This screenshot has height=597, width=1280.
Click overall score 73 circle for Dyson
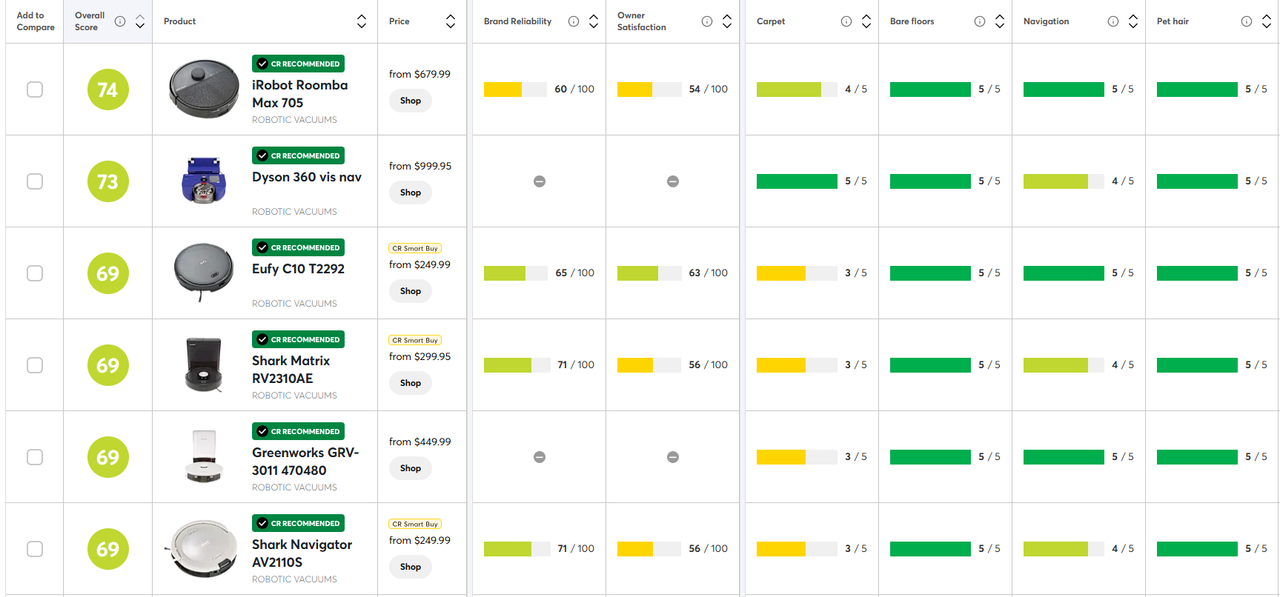[x=108, y=182]
